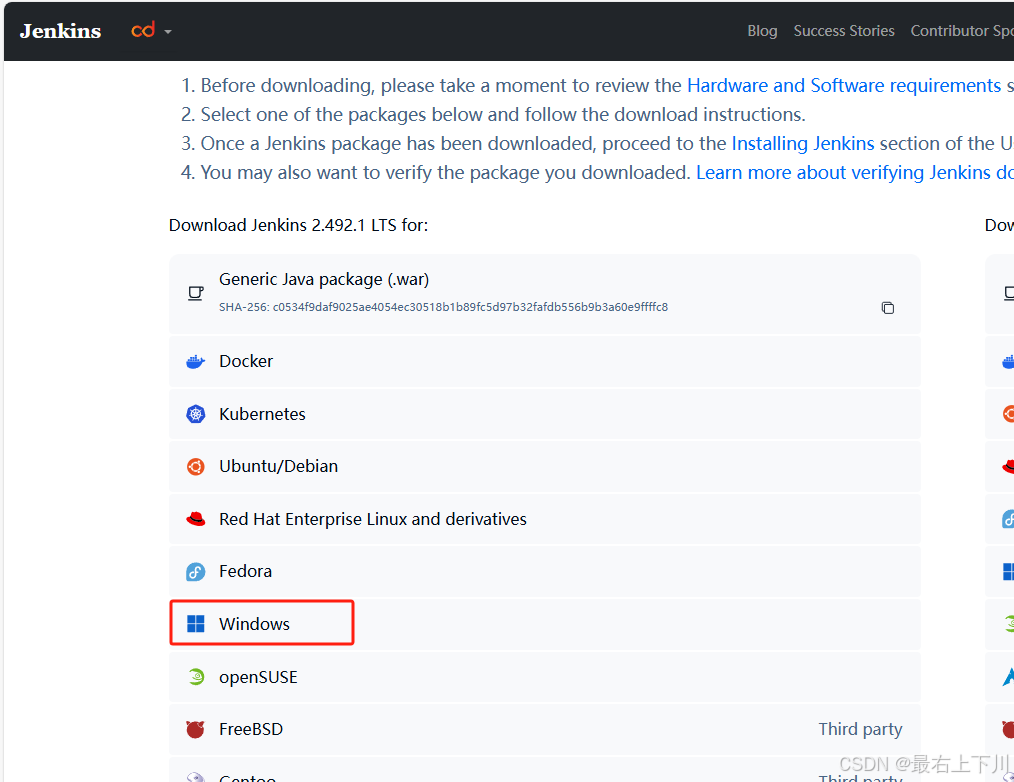Click the Windows logo icon
The width and height of the screenshot is (1014, 782).
(195, 624)
